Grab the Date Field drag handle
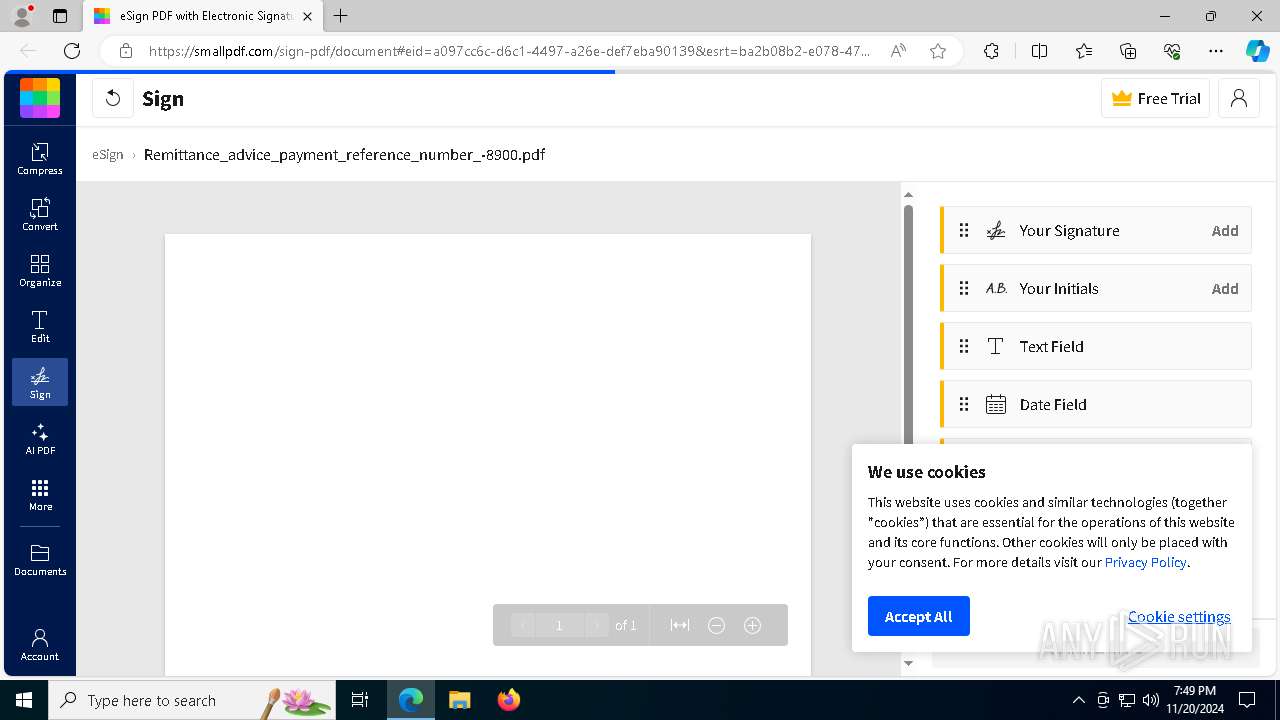Image resolution: width=1280 pixels, height=720 pixels. [964, 405]
